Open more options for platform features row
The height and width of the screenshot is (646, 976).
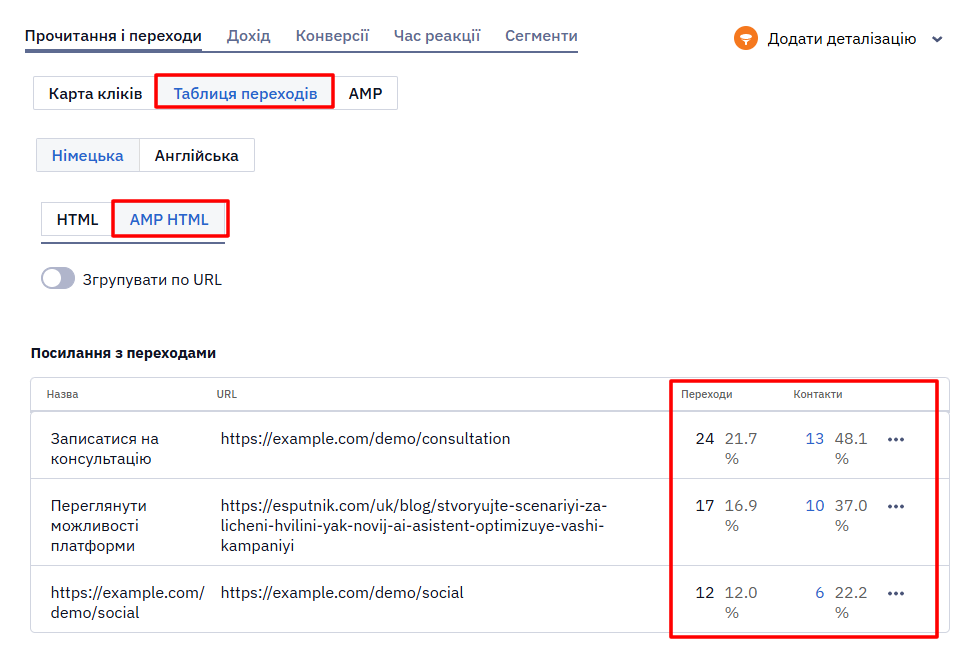(896, 507)
